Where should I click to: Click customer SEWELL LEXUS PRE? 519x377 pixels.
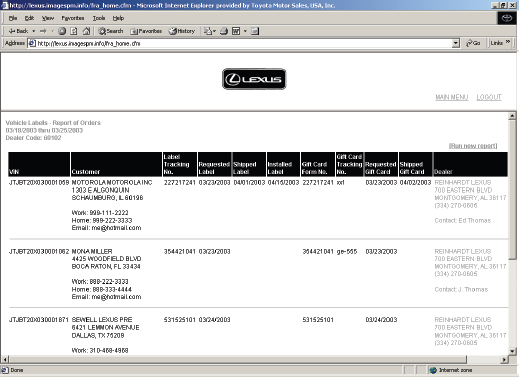pyautogui.click(x=102, y=320)
